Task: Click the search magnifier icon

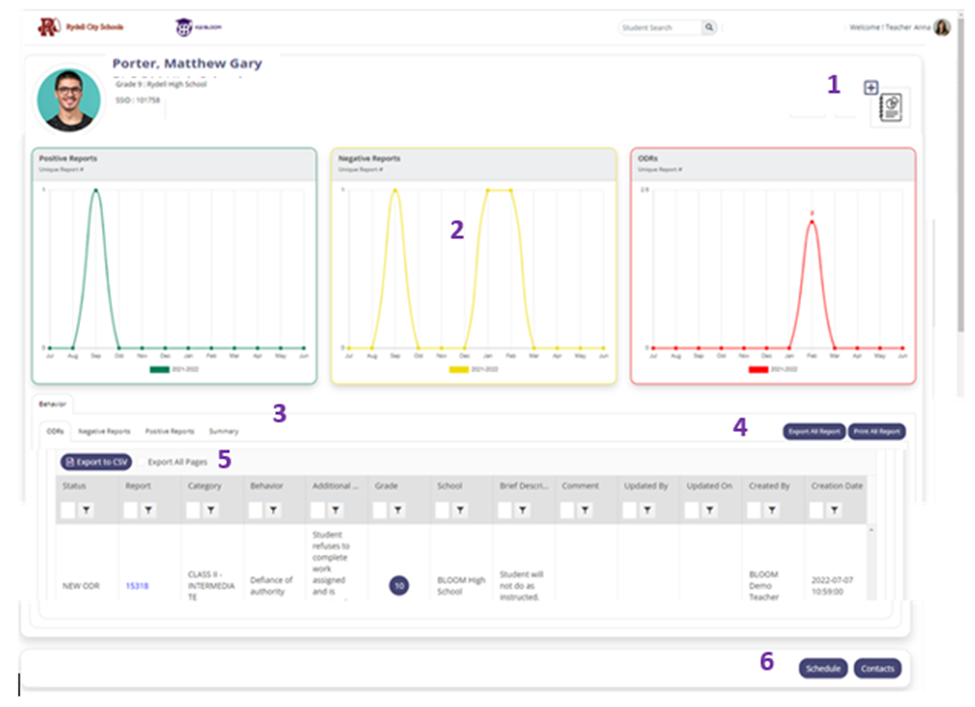Action: tap(709, 27)
